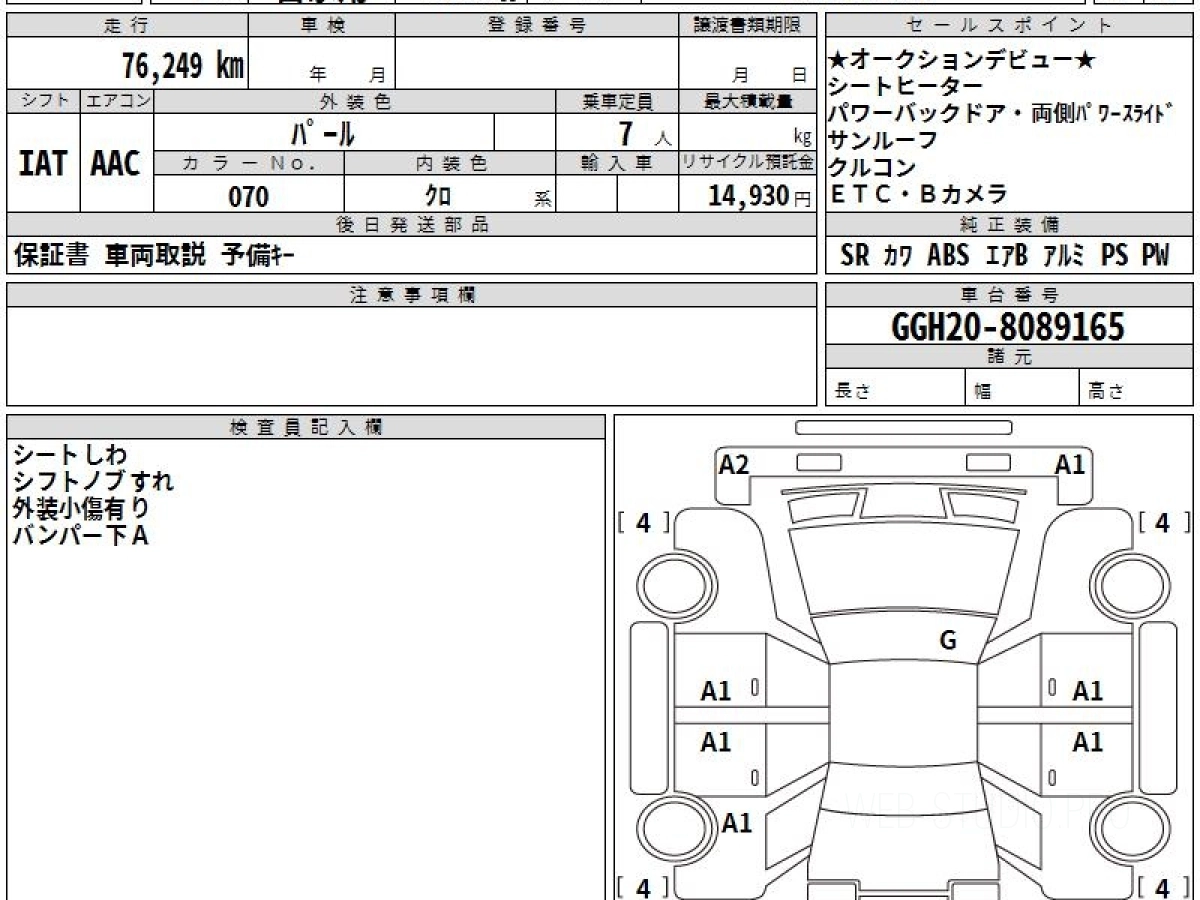Select the 検査員記入欄 header
The height and width of the screenshot is (900, 1200).
(x=306, y=427)
